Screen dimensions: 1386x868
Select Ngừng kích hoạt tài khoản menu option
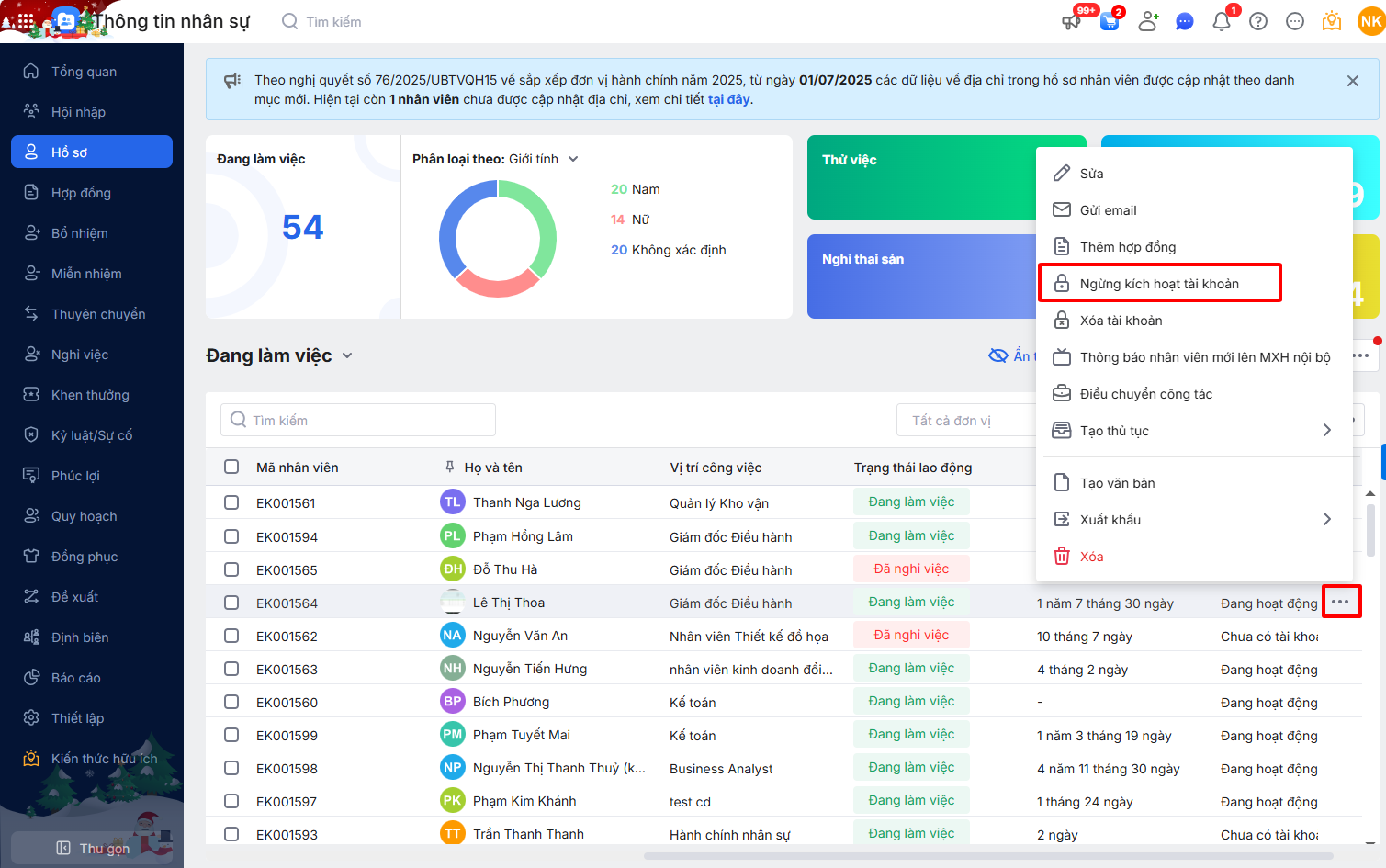coord(1159,284)
